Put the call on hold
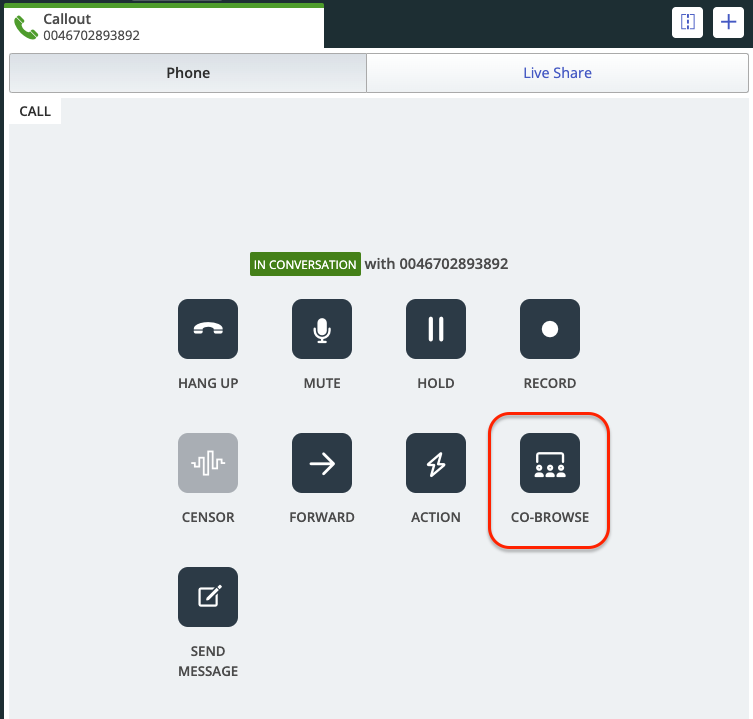This screenshot has width=753, height=719. pos(435,329)
